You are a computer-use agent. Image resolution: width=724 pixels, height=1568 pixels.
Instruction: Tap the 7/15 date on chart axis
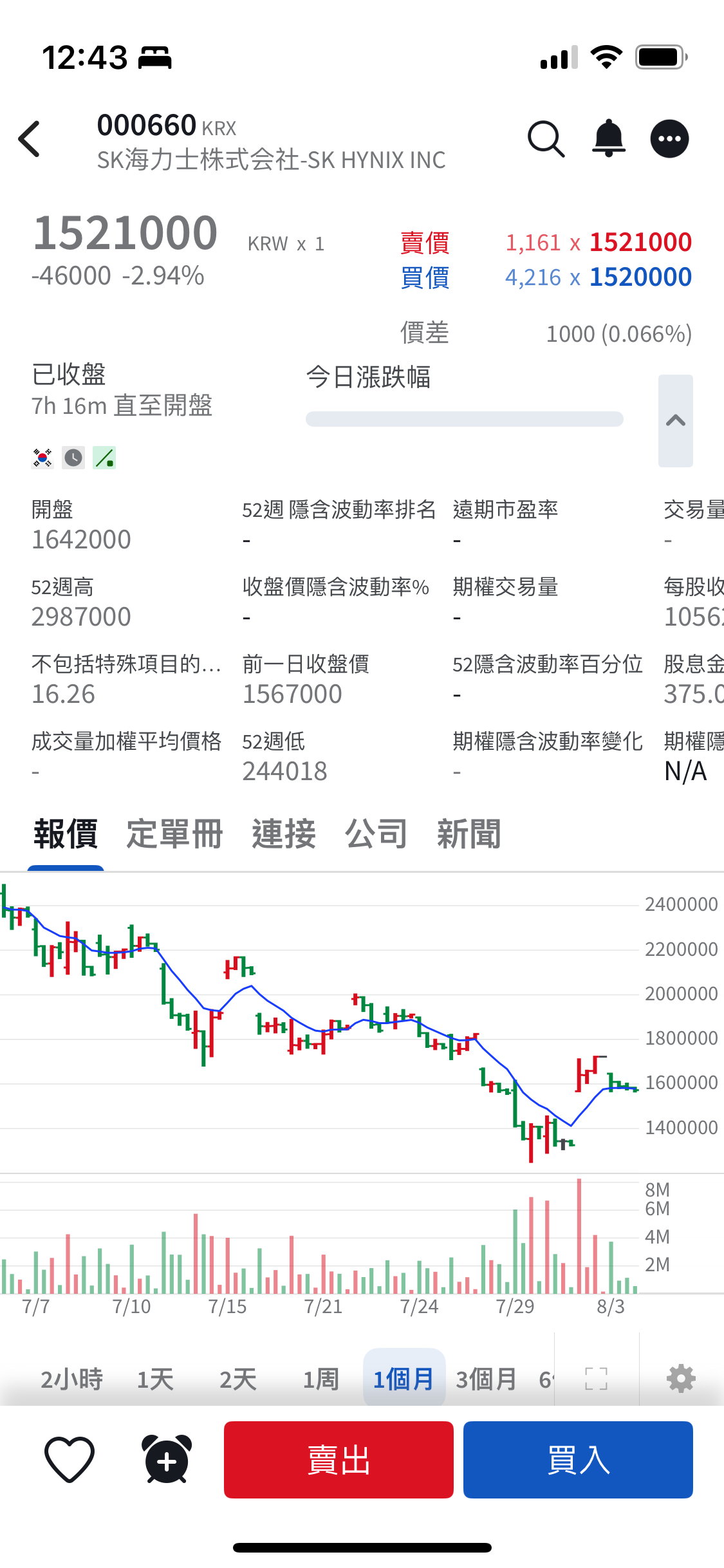click(227, 1307)
